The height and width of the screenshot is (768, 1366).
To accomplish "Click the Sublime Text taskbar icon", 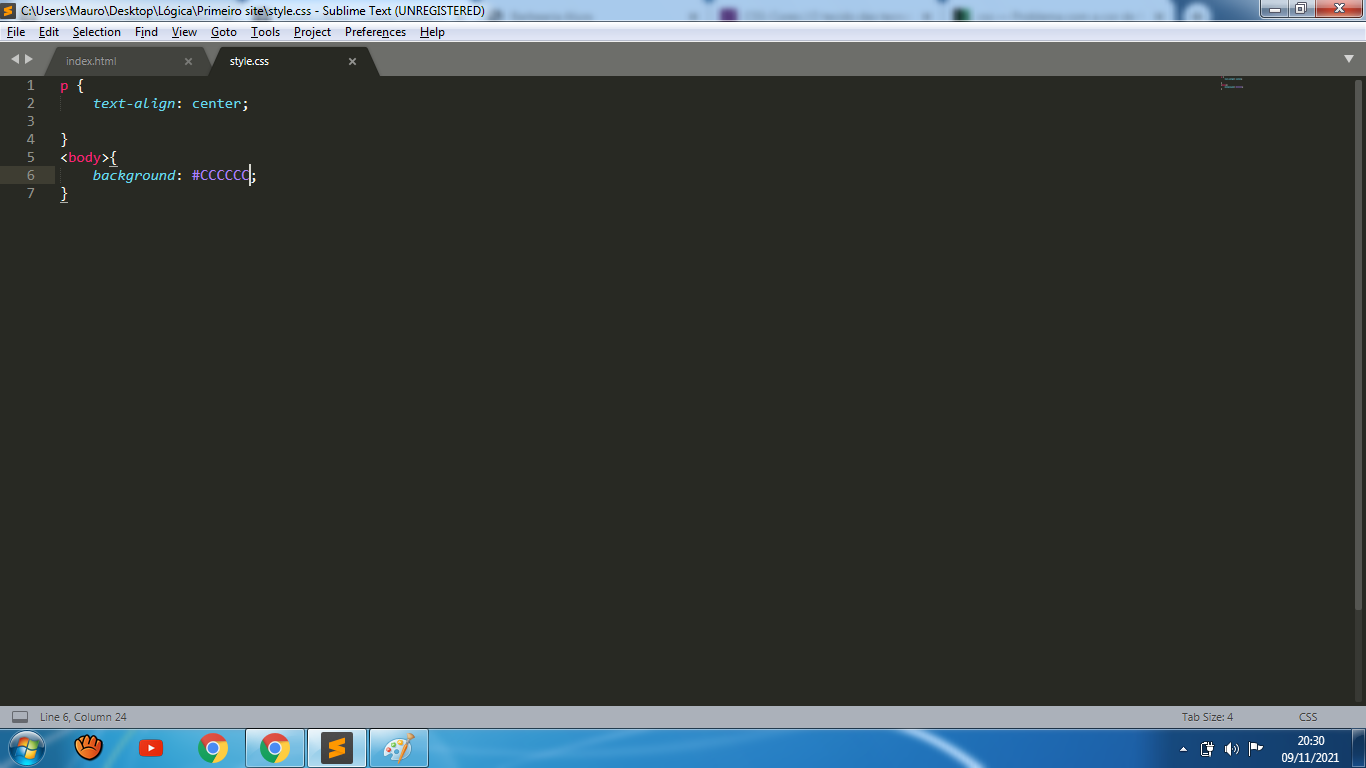I will coord(337,748).
